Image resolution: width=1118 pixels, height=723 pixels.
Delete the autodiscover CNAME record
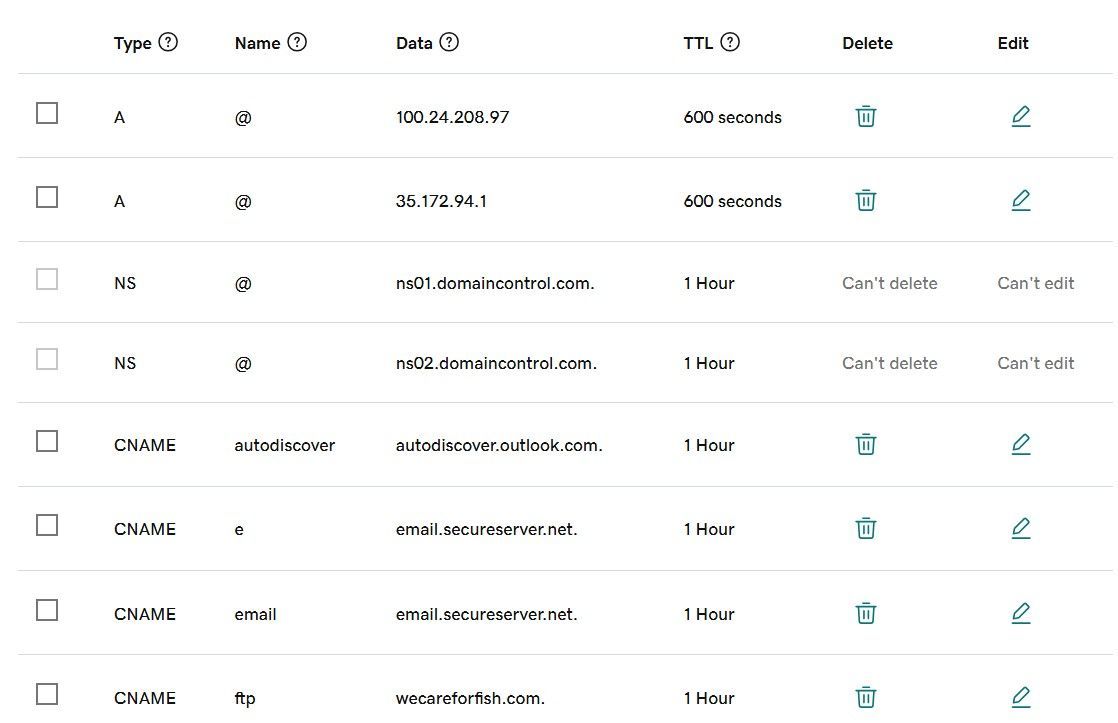tap(866, 444)
